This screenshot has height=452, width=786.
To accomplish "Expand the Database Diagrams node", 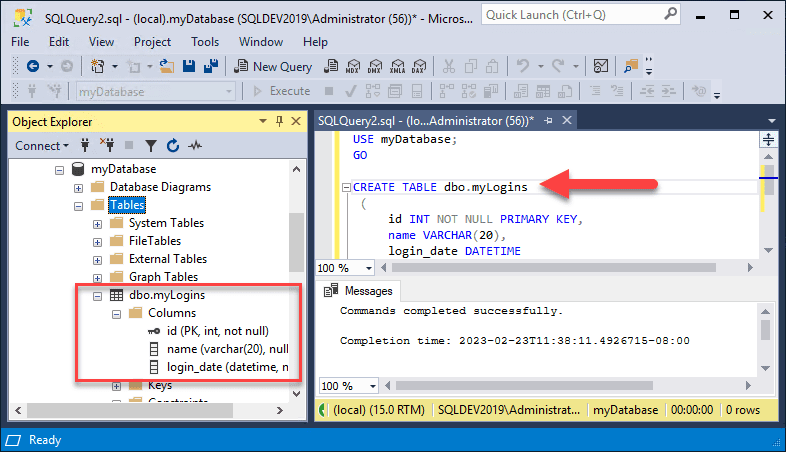I will pyautogui.click(x=79, y=188).
